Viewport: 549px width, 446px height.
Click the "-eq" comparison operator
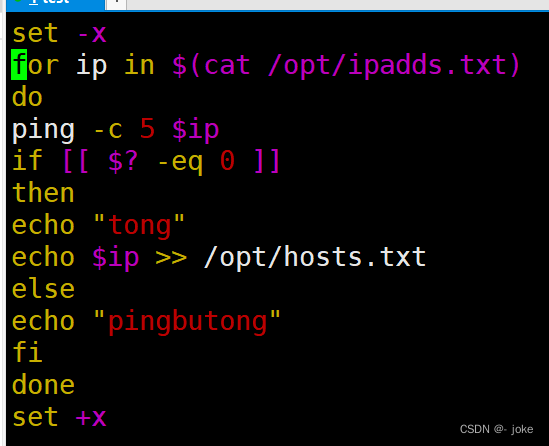point(180,162)
